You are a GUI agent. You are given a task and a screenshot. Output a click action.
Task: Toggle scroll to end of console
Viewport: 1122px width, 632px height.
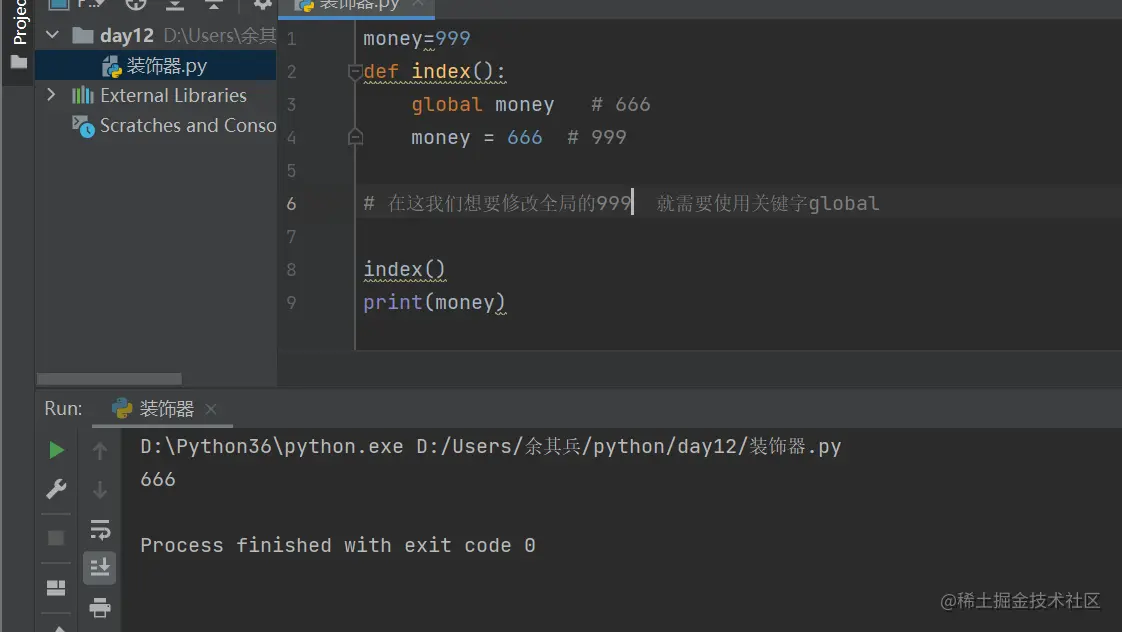(x=99, y=567)
